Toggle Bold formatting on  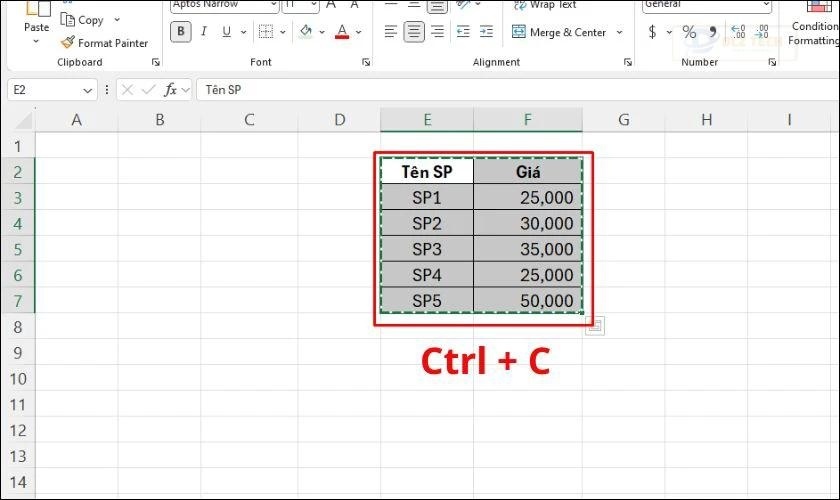coord(181,32)
